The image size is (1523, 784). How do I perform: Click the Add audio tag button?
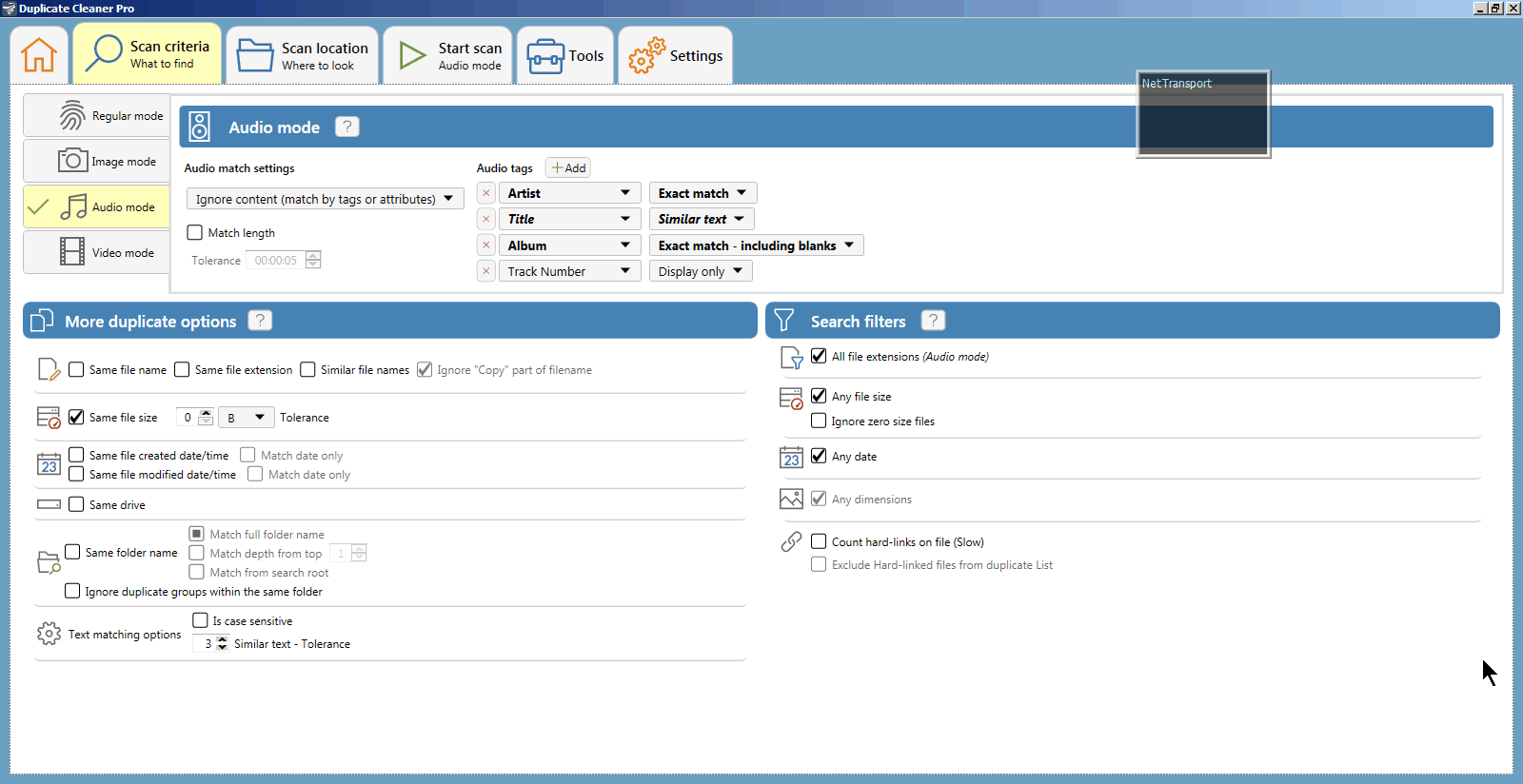pyautogui.click(x=568, y=167)
